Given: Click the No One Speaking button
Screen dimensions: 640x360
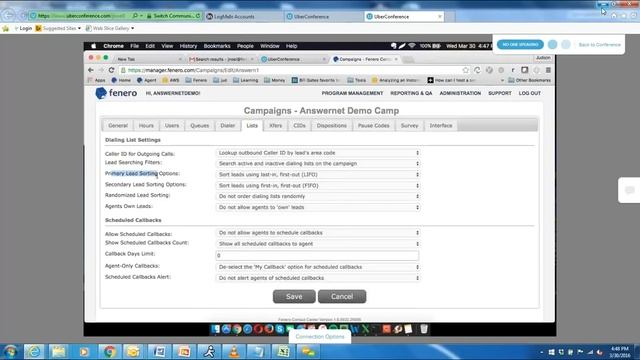Looking at the screenshot, I should (x=520, y=44).
